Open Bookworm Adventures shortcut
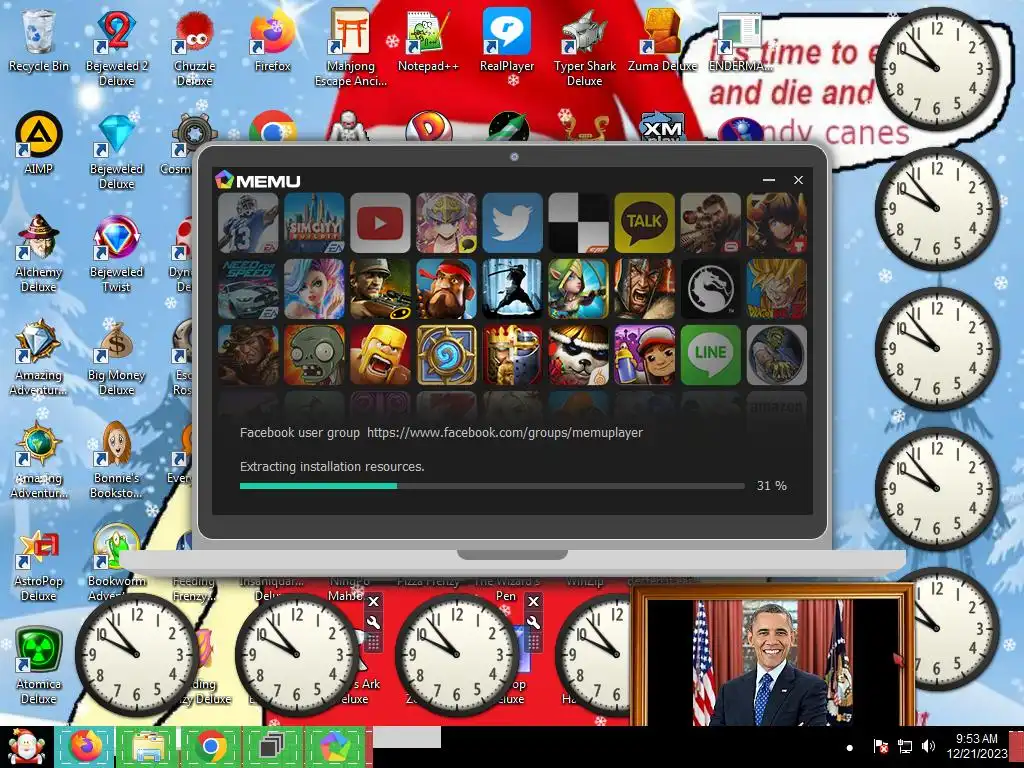This screenshot has height=768, width=1024. coord(116,563)
